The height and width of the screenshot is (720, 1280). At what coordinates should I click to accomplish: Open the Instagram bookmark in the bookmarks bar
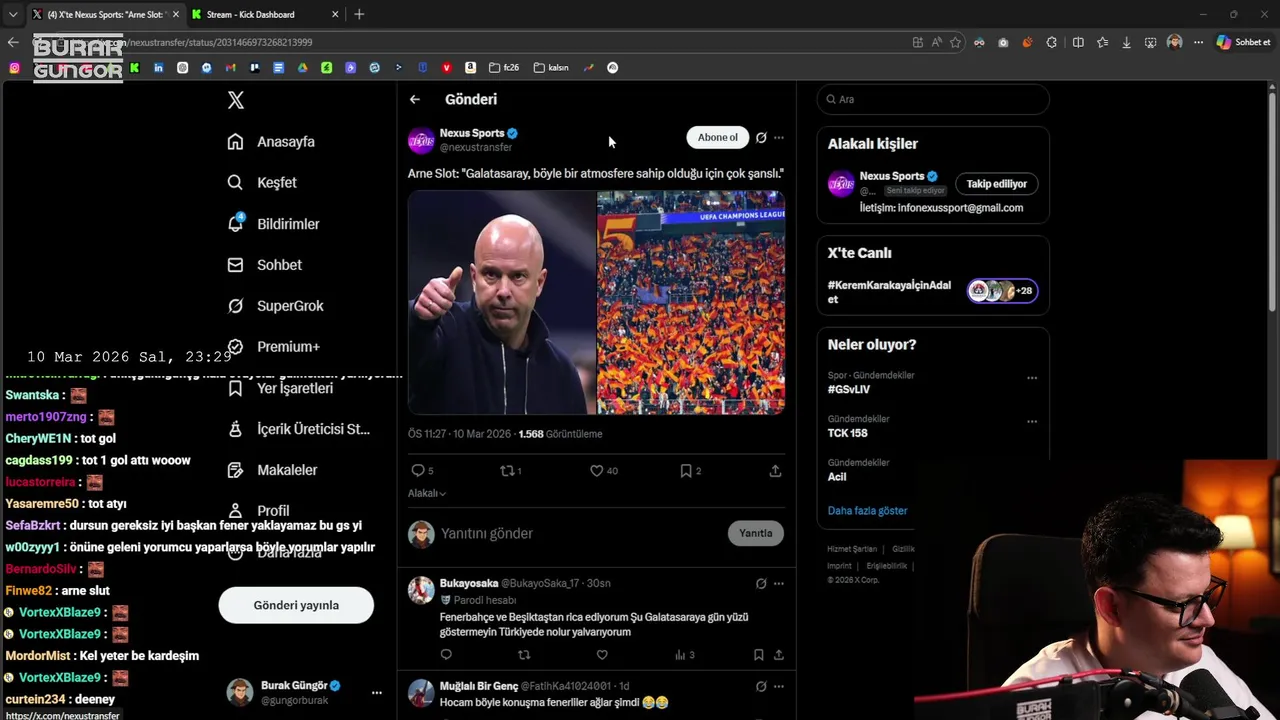click(x=14, y=68)
